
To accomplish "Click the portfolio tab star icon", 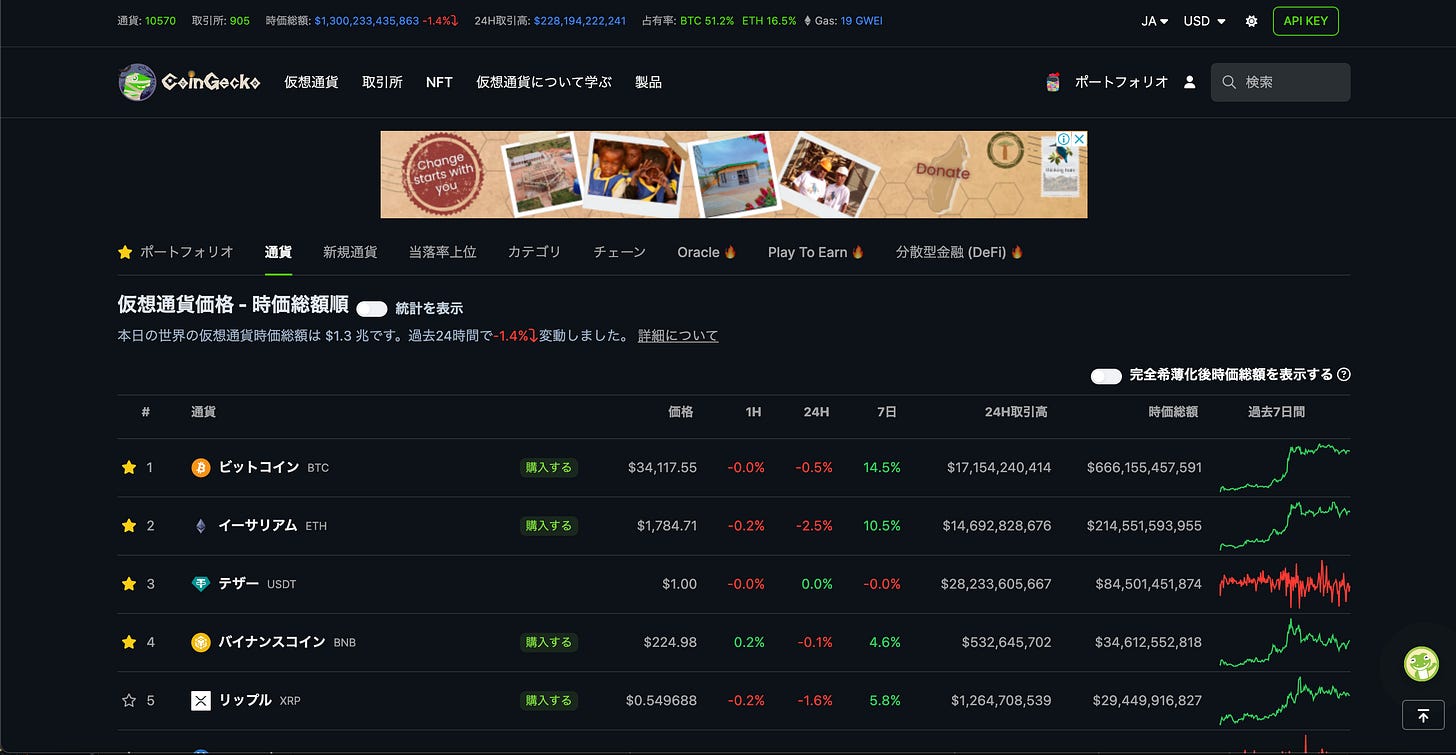I will pyautogui.click(x=125, y=252).
